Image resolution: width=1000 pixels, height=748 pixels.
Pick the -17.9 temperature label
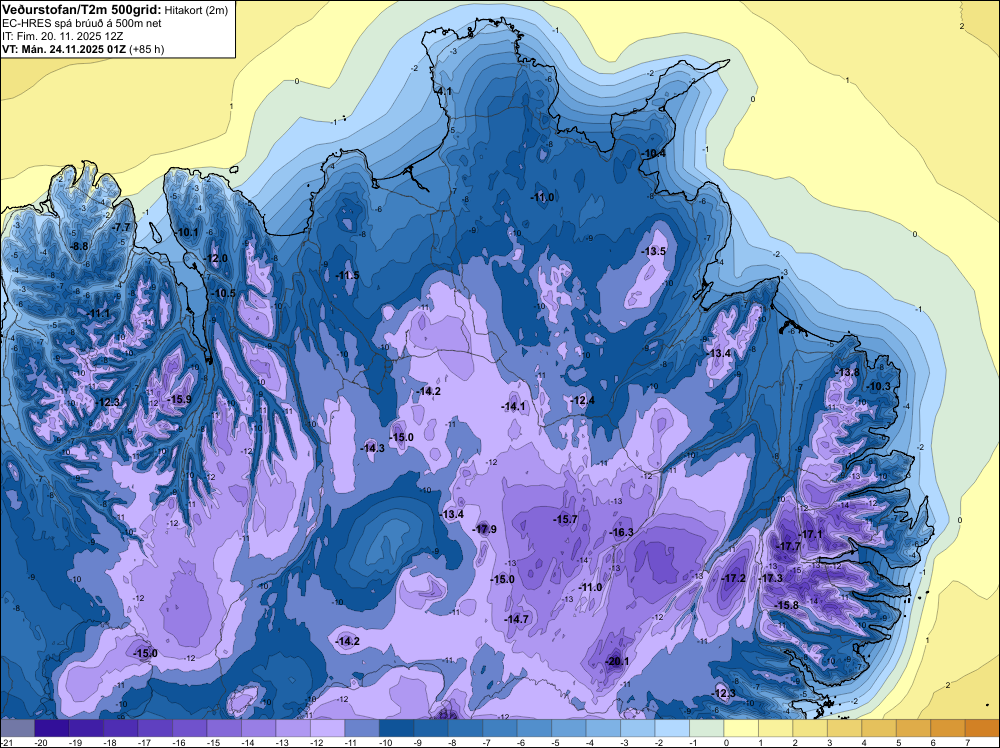tap(485, 529)
